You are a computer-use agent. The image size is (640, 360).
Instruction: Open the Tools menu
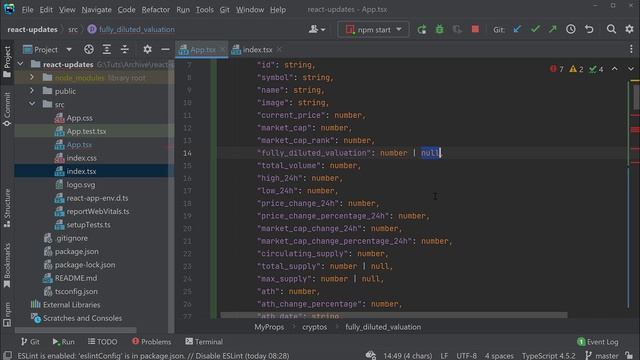tap(204, 9)
